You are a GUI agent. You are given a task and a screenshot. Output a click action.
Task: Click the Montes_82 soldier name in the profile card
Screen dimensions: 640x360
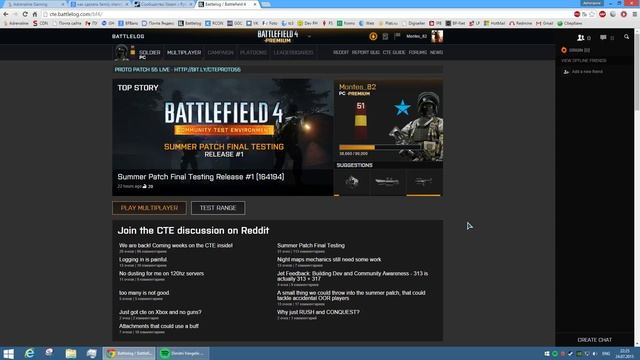point(358,87)
